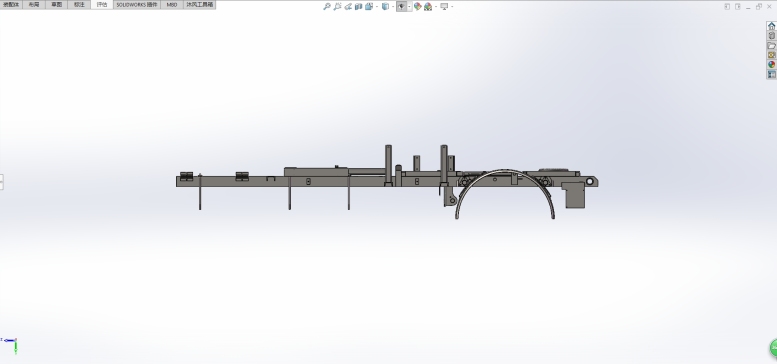Click left panel collapse icon top right

pyautogui.click(x=727, y=6)
